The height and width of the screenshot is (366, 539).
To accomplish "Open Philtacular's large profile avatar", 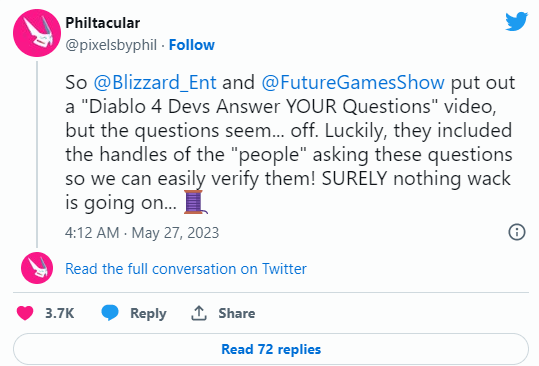I will [37, 33].
